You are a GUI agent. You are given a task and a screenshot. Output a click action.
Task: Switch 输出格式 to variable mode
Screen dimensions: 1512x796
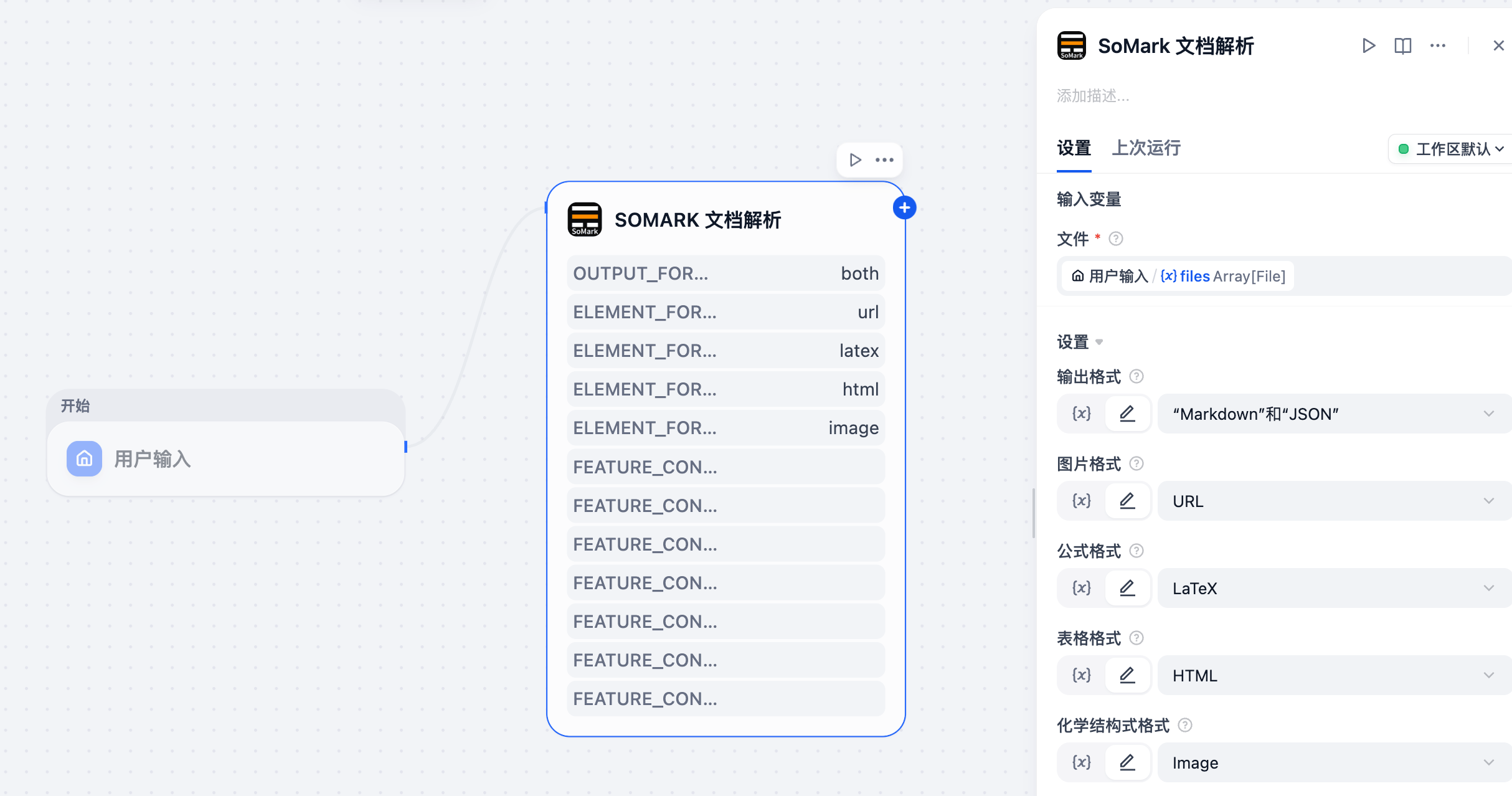[1082, 414]
